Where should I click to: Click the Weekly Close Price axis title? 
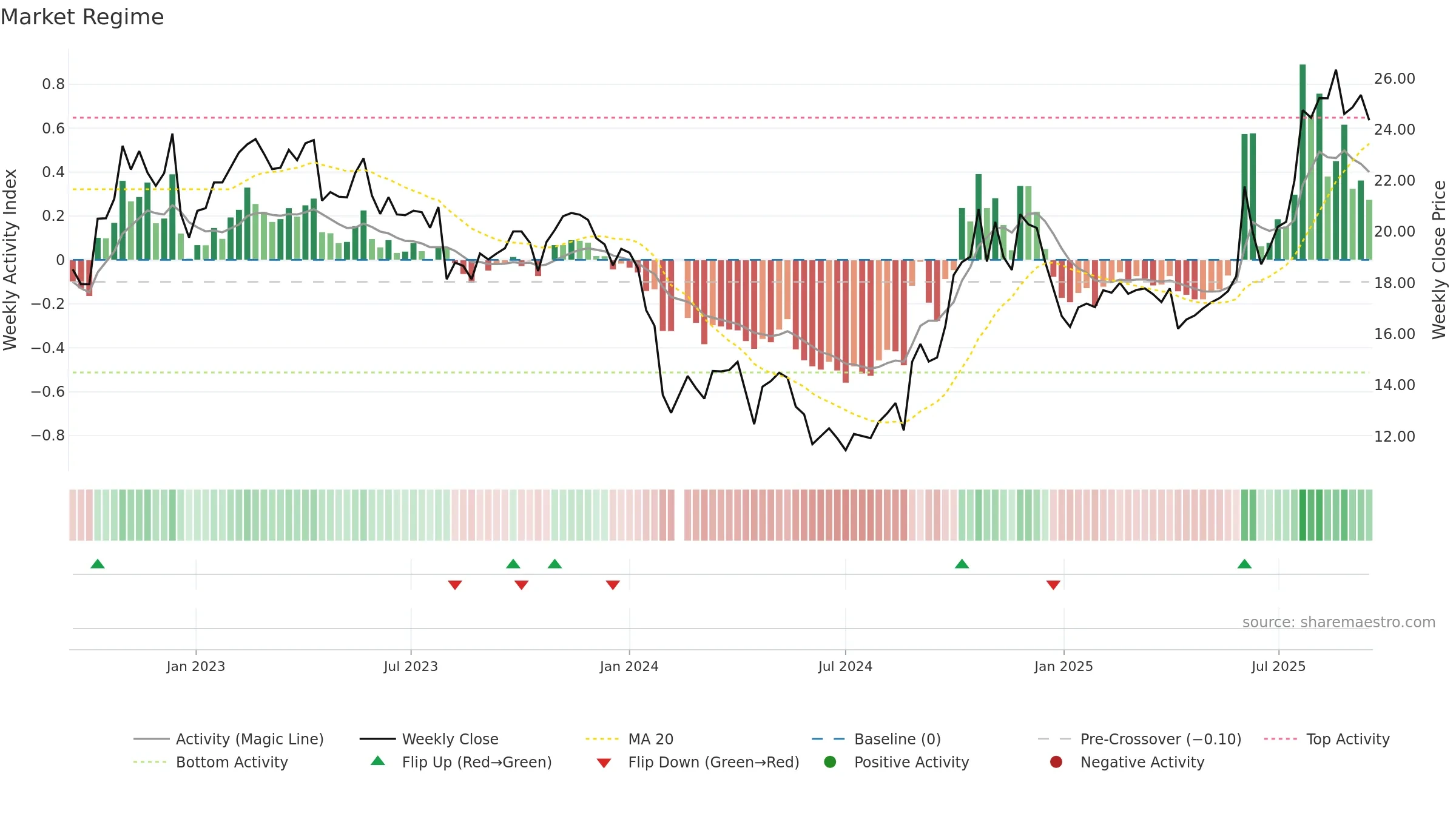1439,260
